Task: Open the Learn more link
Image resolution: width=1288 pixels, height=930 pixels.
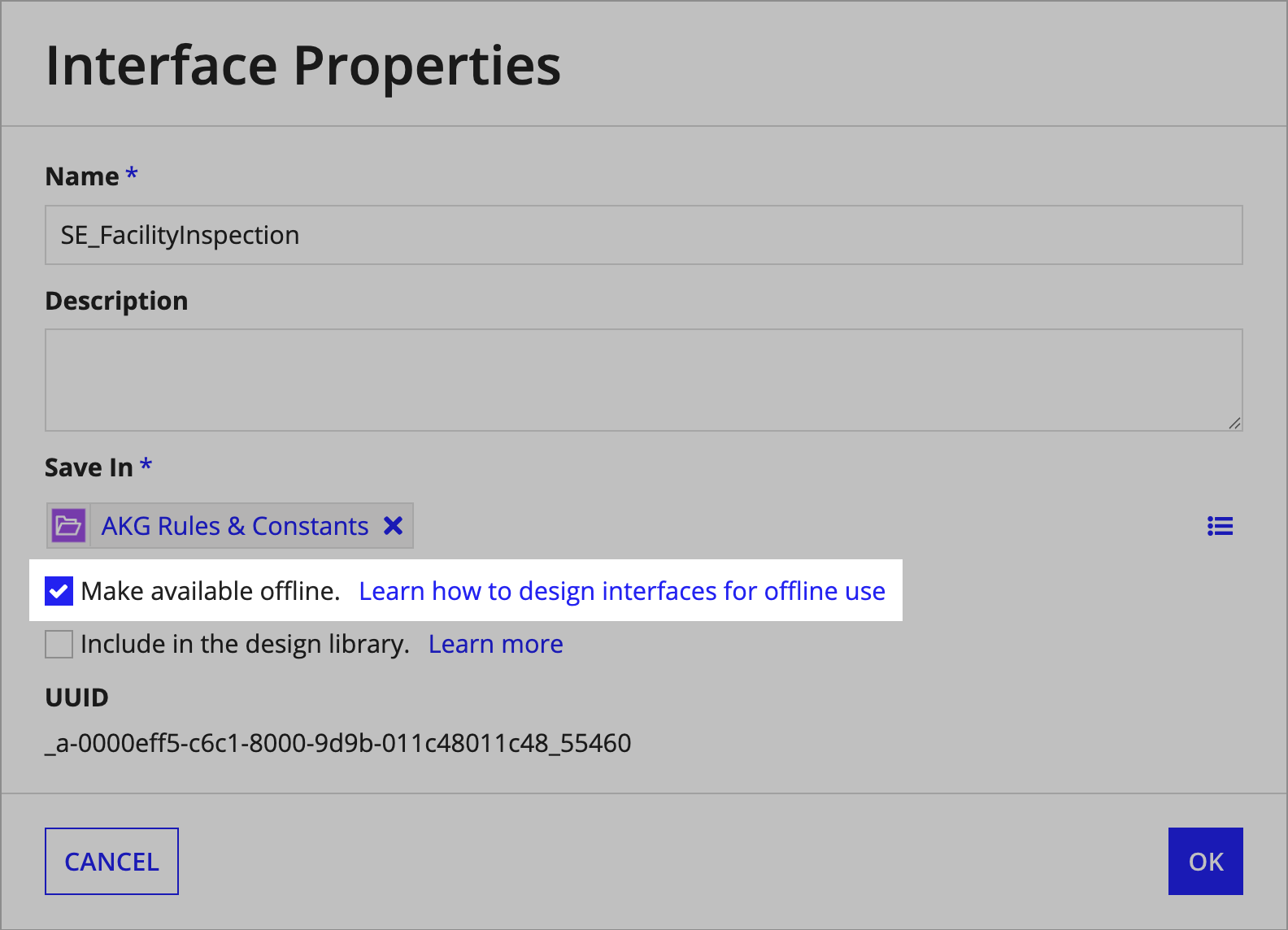Action: [496, 644]
